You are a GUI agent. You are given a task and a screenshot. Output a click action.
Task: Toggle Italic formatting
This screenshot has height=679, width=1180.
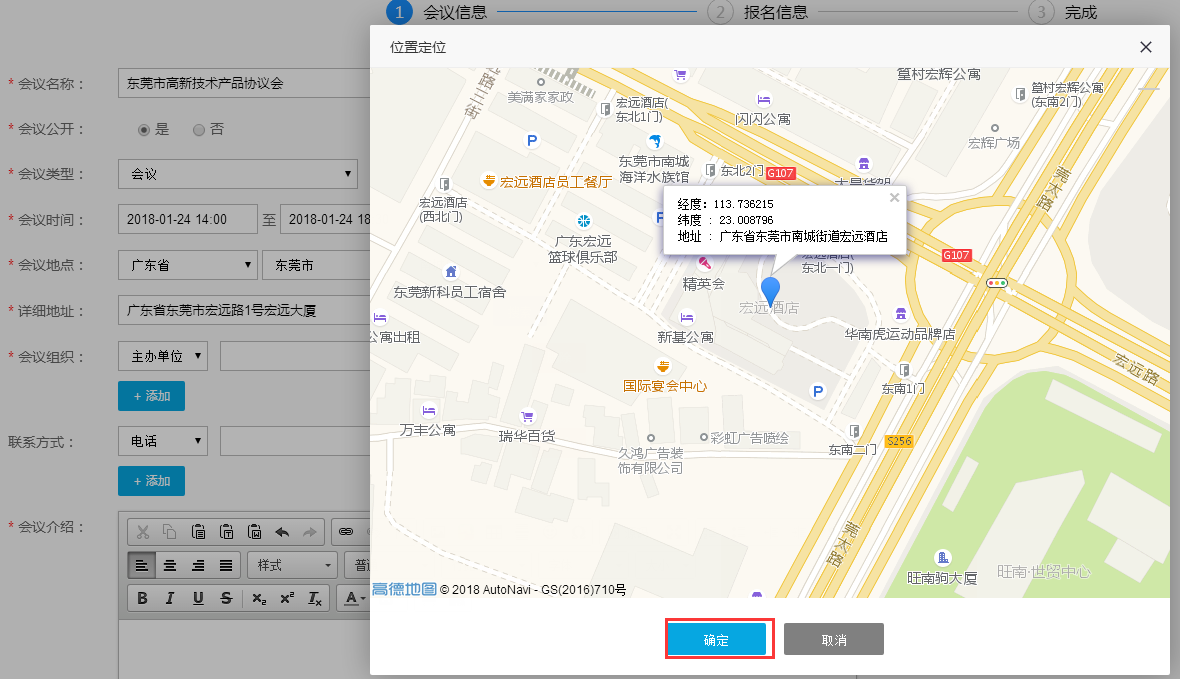pos(170,598)
